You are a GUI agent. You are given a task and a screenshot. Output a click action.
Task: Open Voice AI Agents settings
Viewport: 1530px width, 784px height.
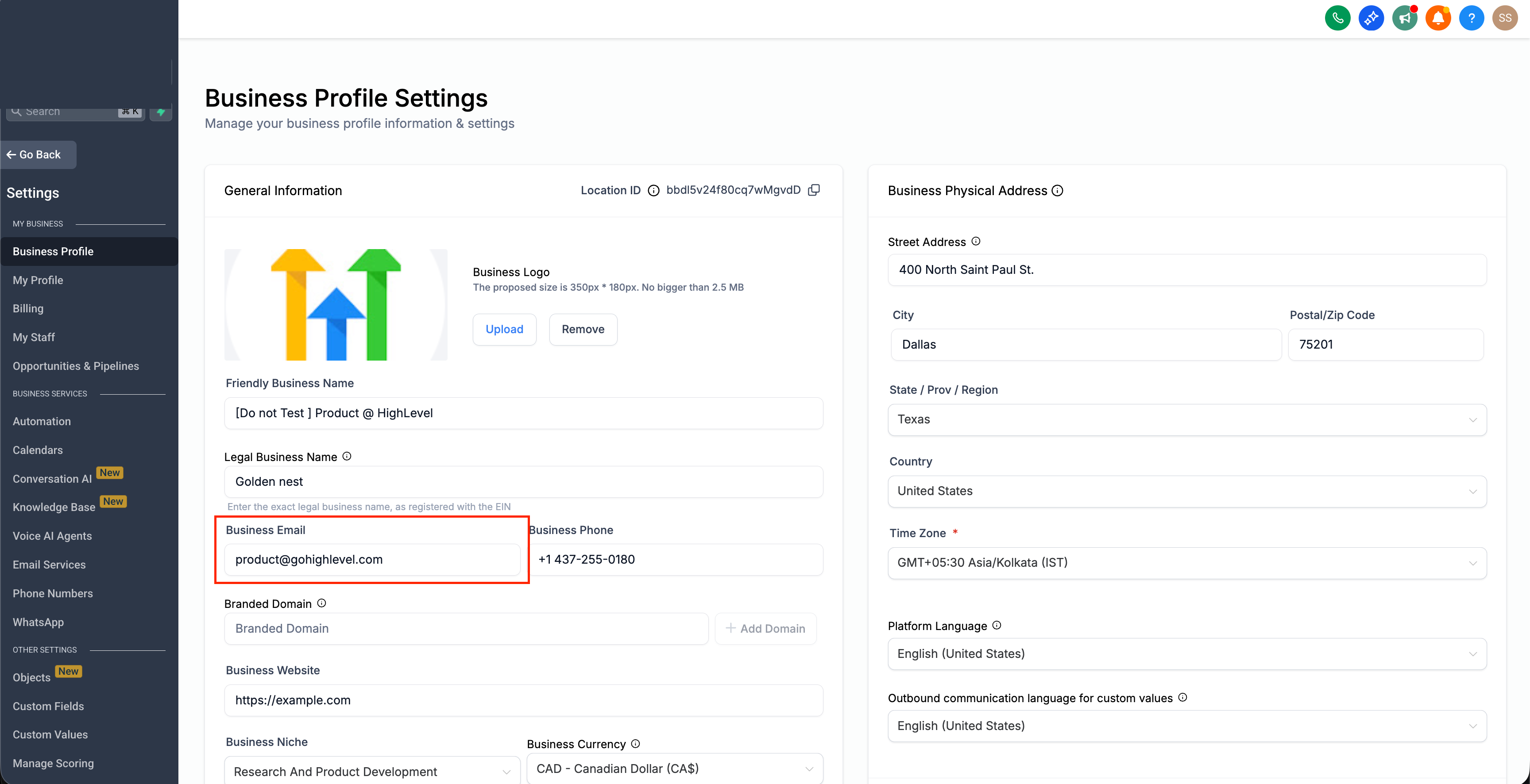[x=52, y=536]
